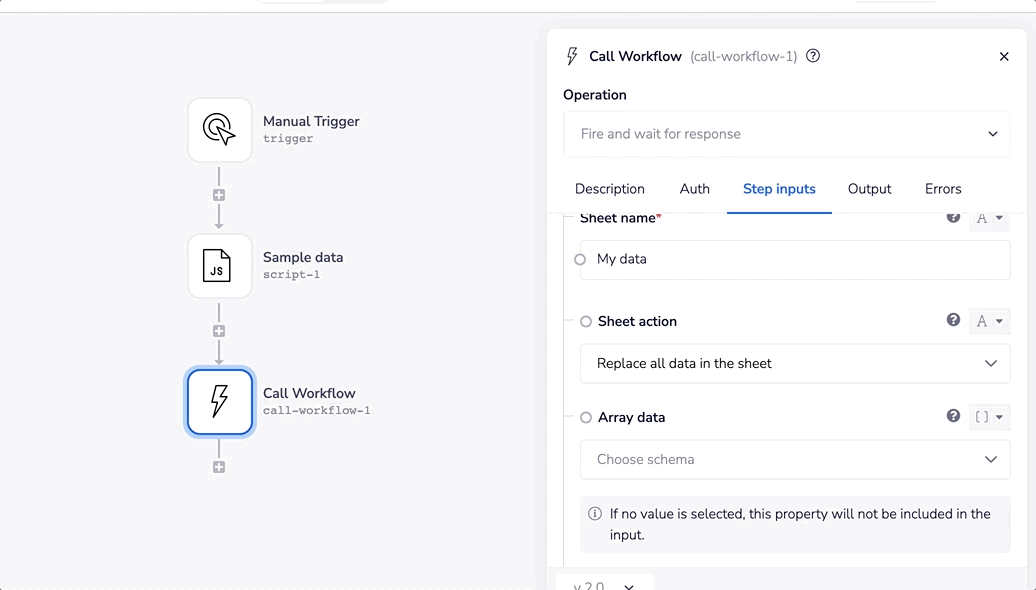1036x590 pixels.
Task: Open the Choose schema dropdown
Action: coord(795,460)
